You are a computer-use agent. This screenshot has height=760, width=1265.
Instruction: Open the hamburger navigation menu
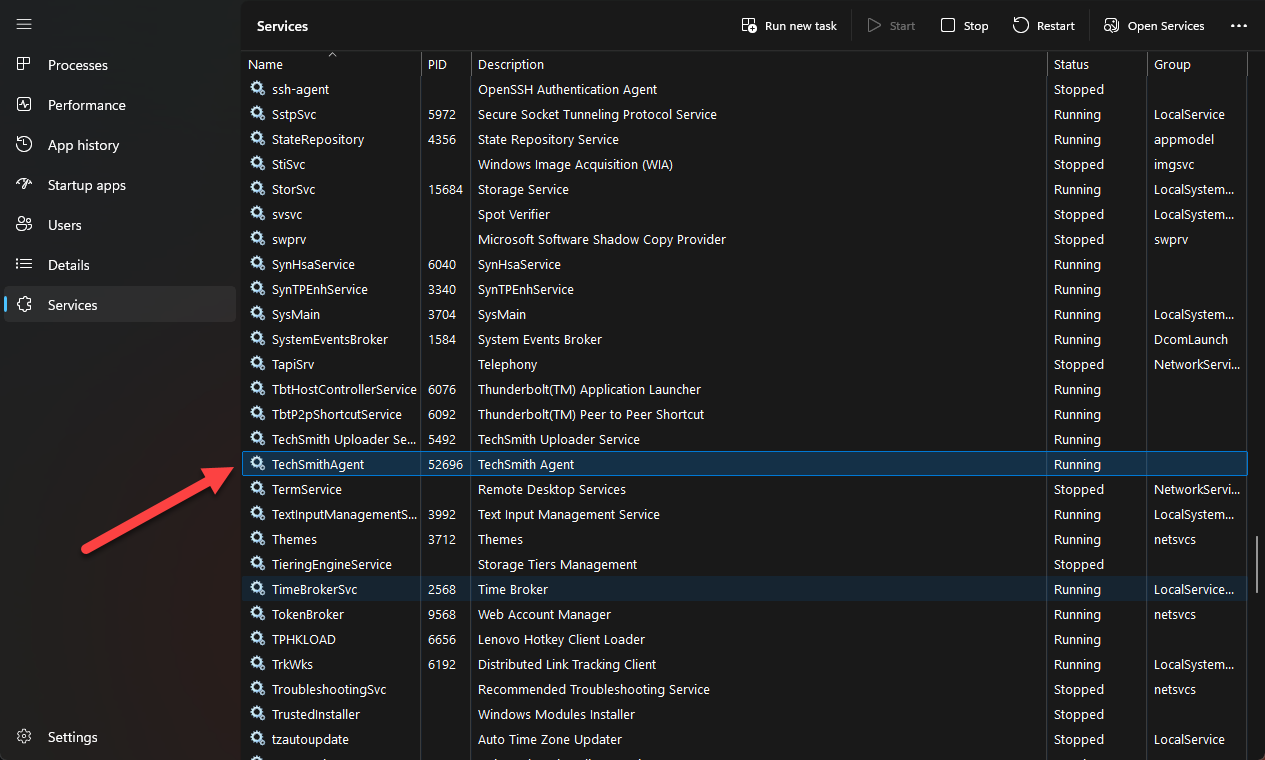pos(24,24)
